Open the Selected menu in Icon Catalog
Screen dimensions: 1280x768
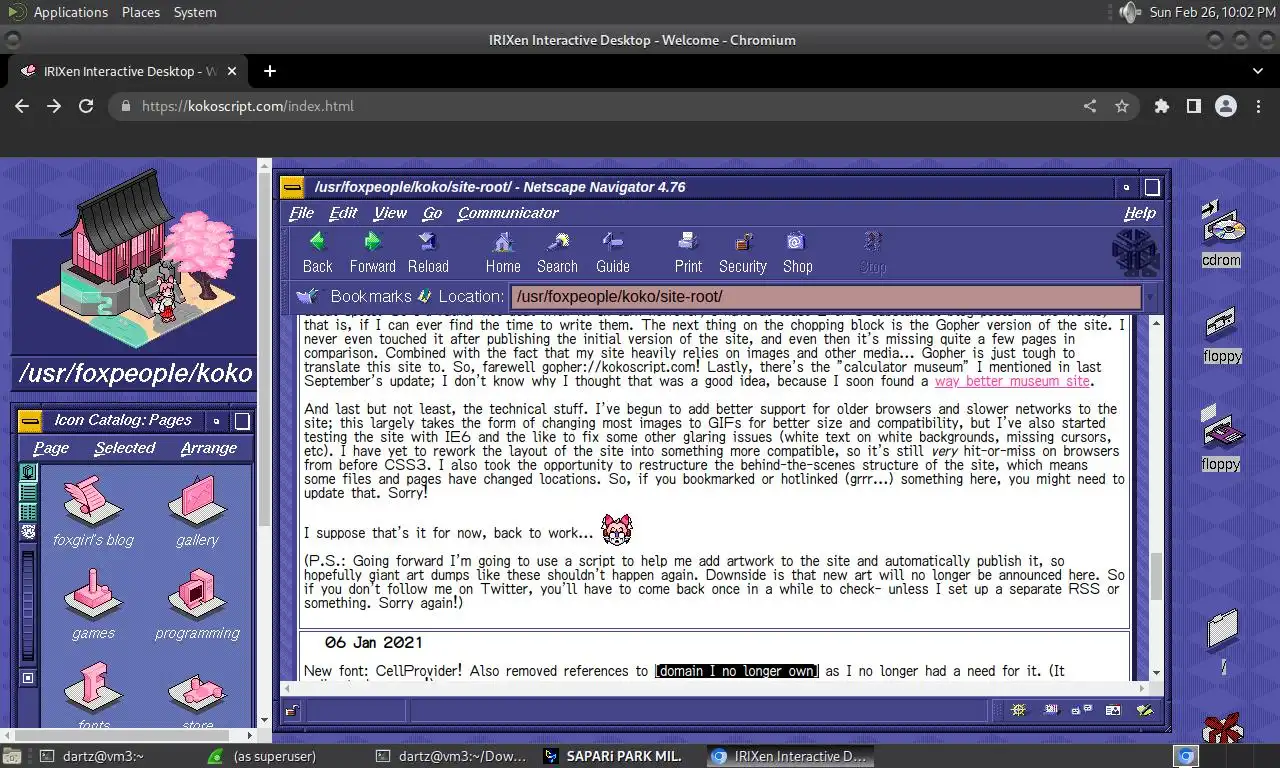coord(125,448)
